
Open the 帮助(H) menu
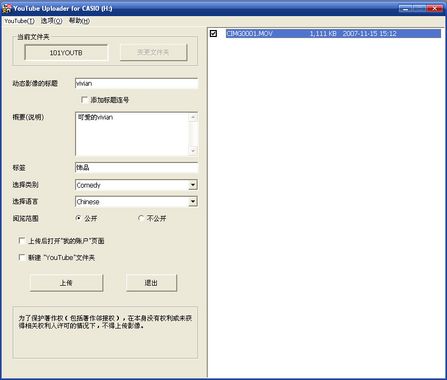coord(79,21)
